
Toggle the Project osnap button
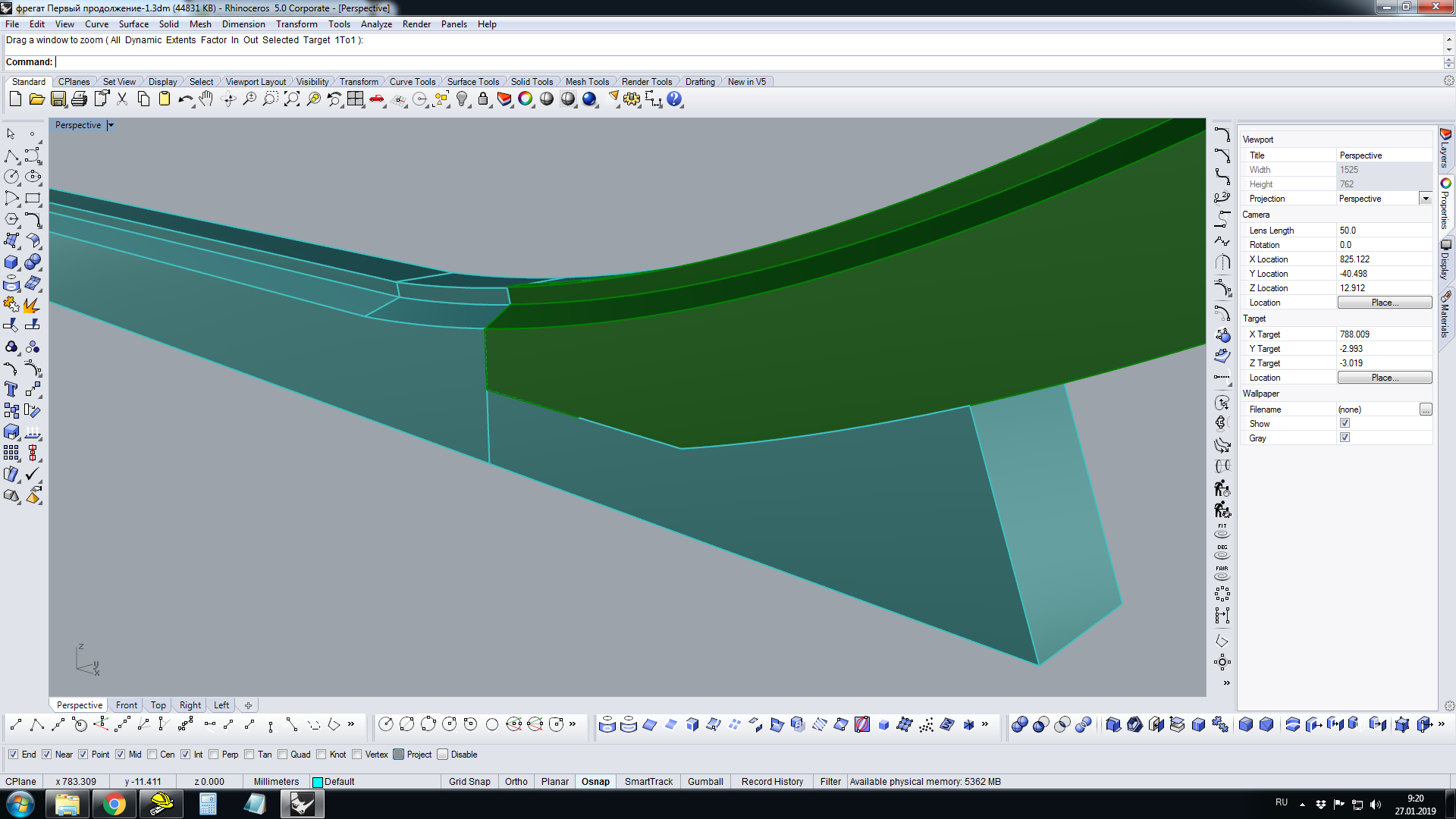click(399, 755)
